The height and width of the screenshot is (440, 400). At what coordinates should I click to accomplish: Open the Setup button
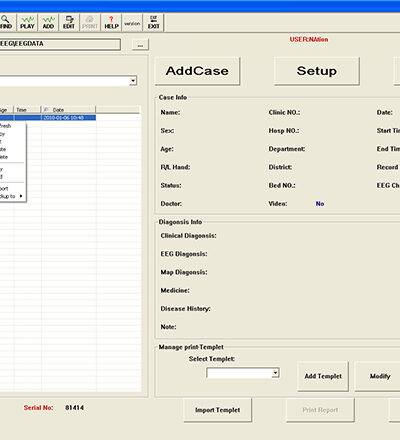pos(317,71)
